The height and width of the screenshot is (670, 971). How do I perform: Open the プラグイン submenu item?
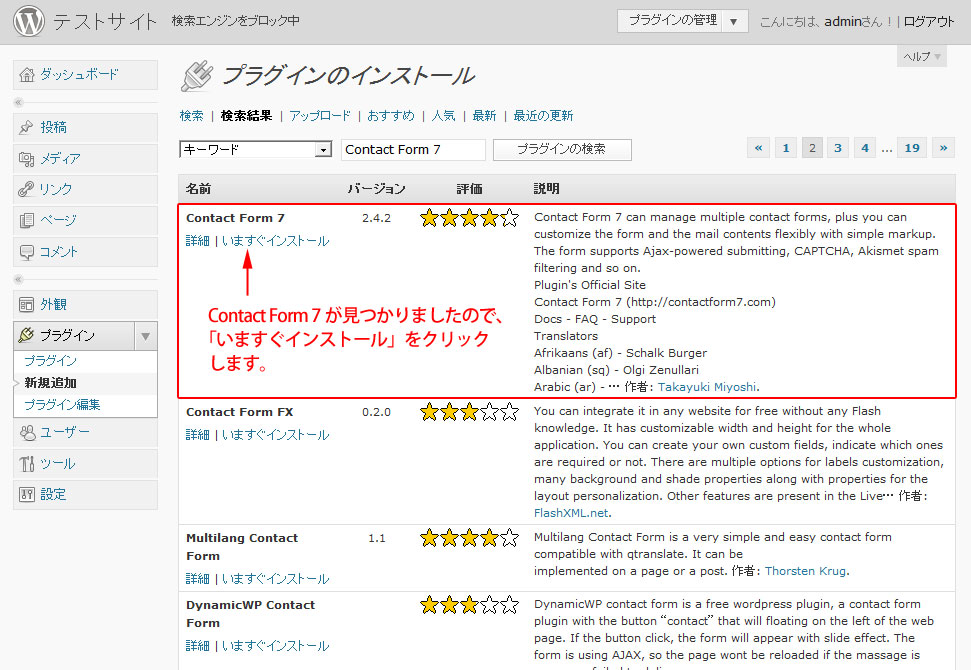50,361
